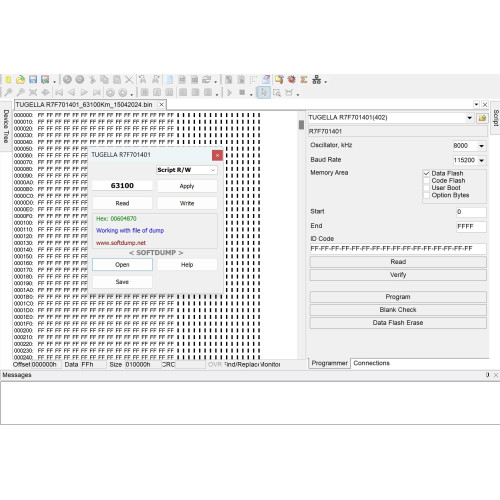This screenshot has width=500, height=500.
Task: Click the Save floppy disk icon
Action: coord(33,79)
